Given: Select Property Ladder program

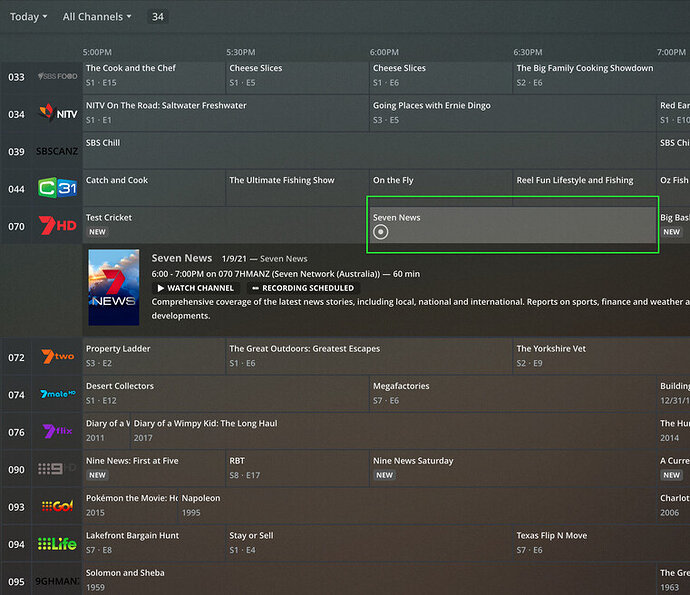Looking at the screenshot, I should (x=154, y=356).
